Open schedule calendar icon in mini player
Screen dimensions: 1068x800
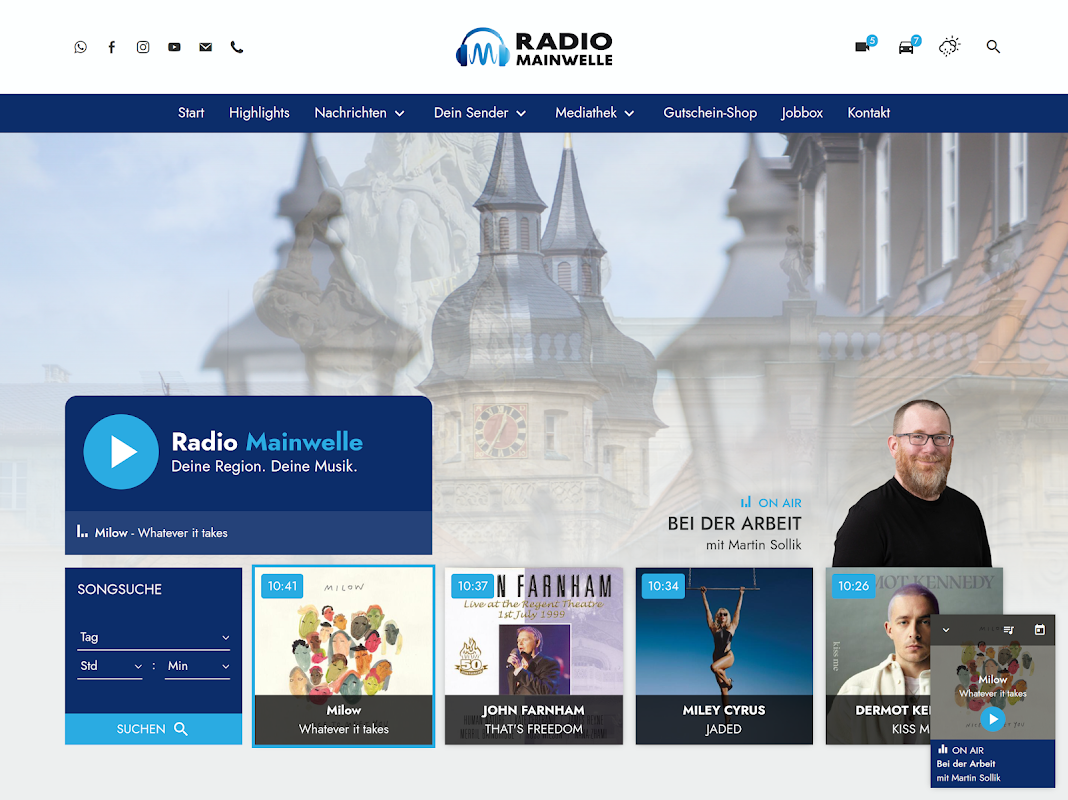click(1039, 630)
